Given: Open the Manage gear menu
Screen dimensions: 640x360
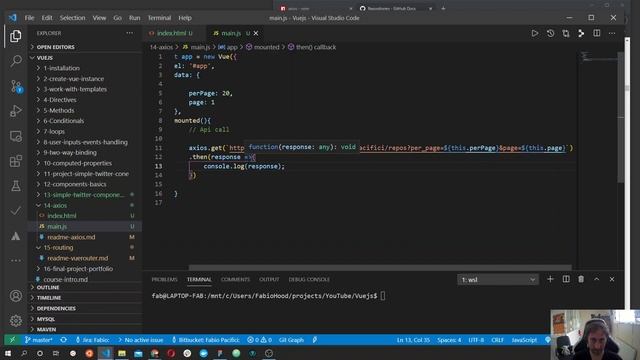Looking at the screenshot, I should click(16, 320).
